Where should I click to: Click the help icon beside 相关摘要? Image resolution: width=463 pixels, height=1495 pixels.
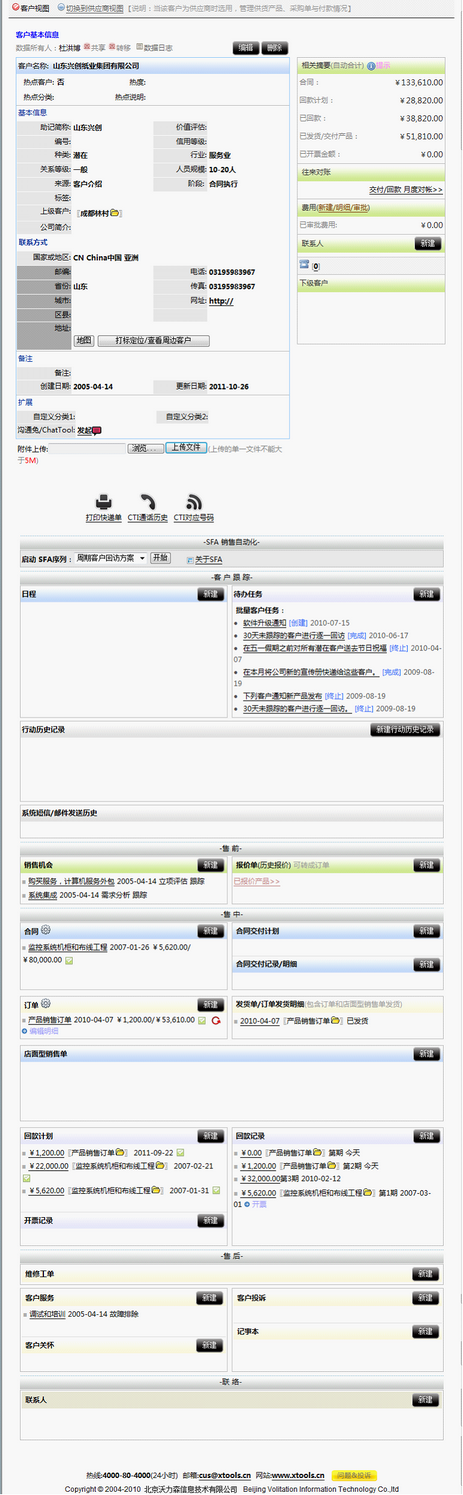pos(371,66)
